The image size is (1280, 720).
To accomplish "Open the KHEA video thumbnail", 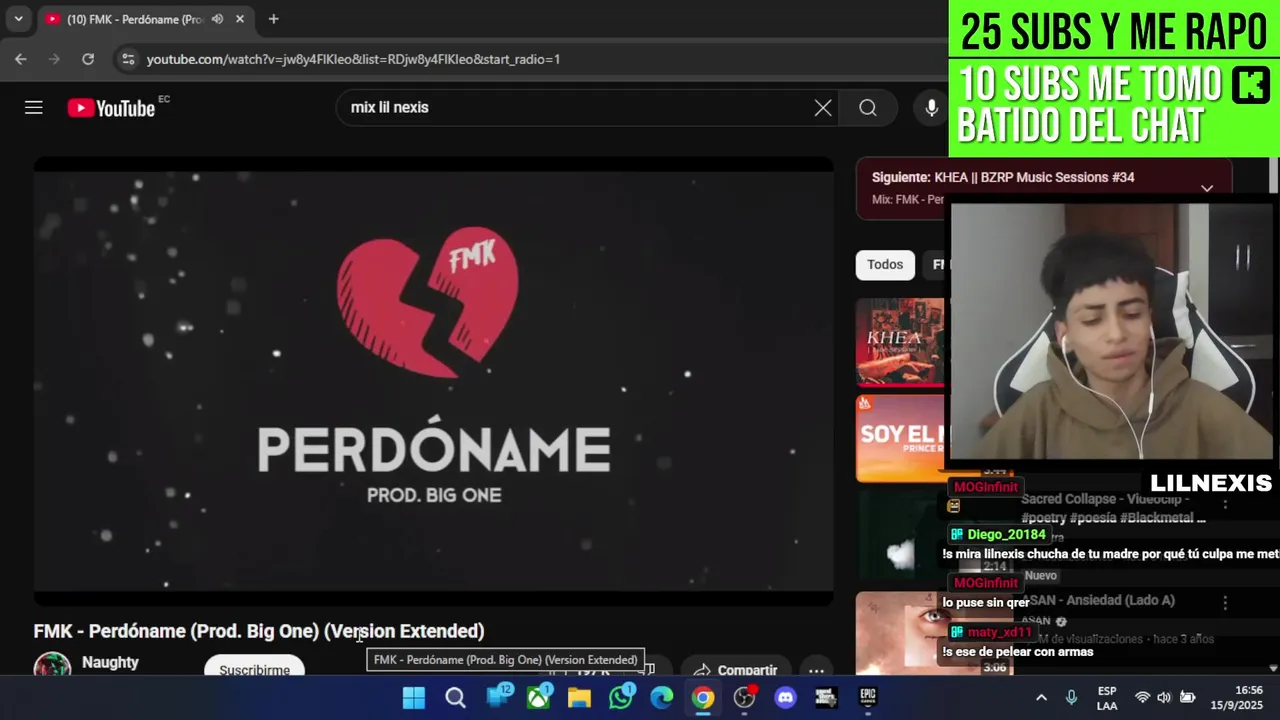I will 901,342.
